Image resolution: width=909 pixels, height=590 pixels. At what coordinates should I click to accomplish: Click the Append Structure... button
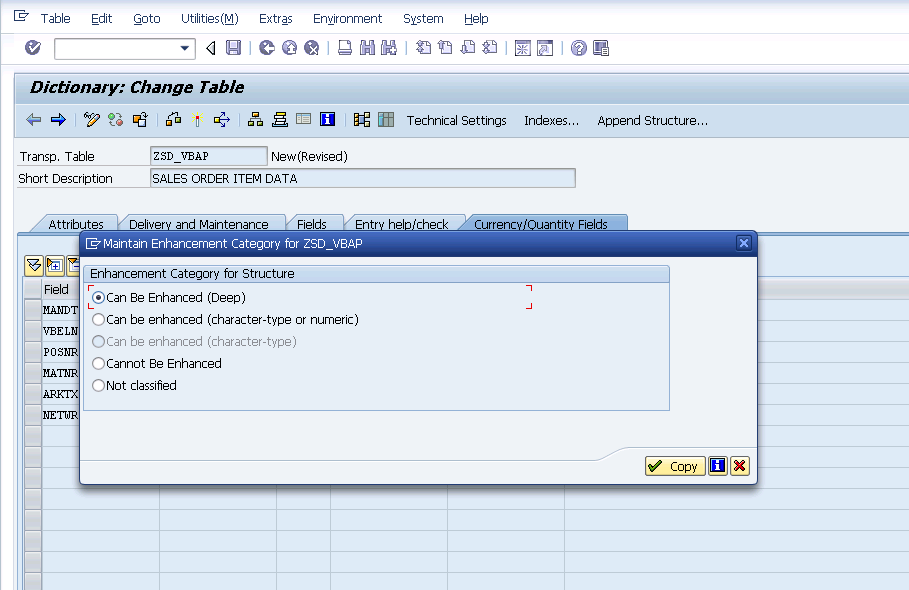point(652,120)
